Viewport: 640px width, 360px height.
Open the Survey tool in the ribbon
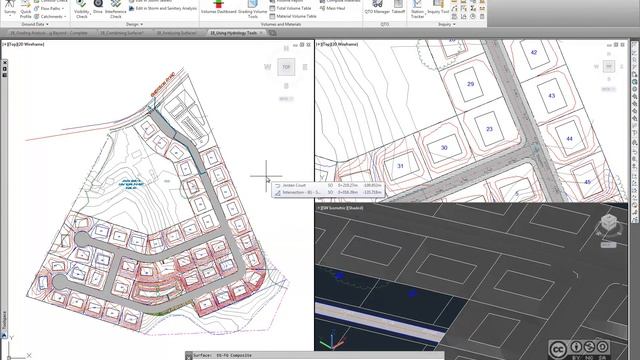click(x=10, y=8)
